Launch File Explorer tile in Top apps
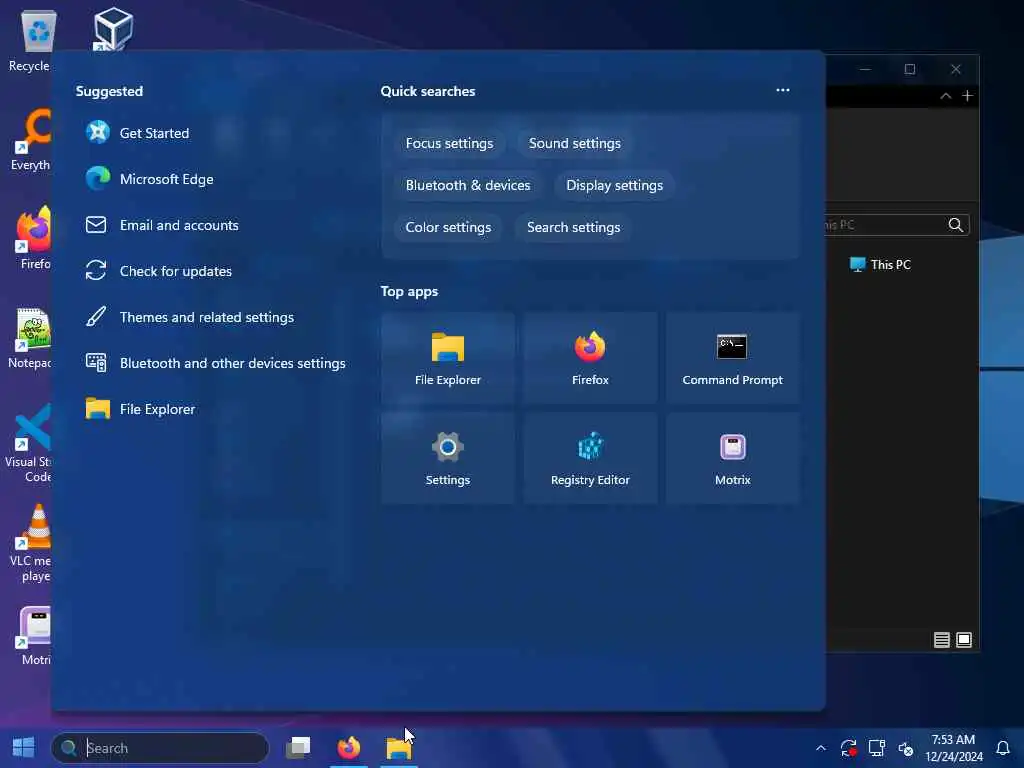This screenshot has width=1024, height=768. 448,358
